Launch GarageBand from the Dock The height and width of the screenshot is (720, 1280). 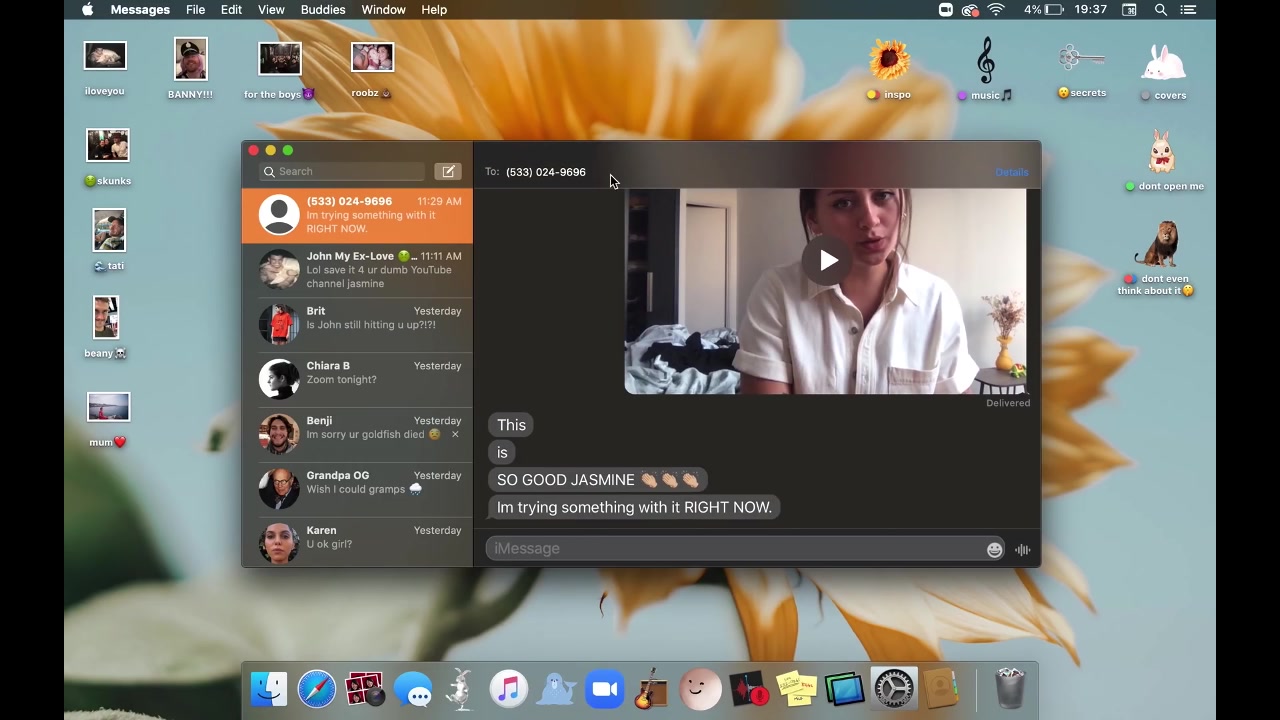tap(652, 689)
